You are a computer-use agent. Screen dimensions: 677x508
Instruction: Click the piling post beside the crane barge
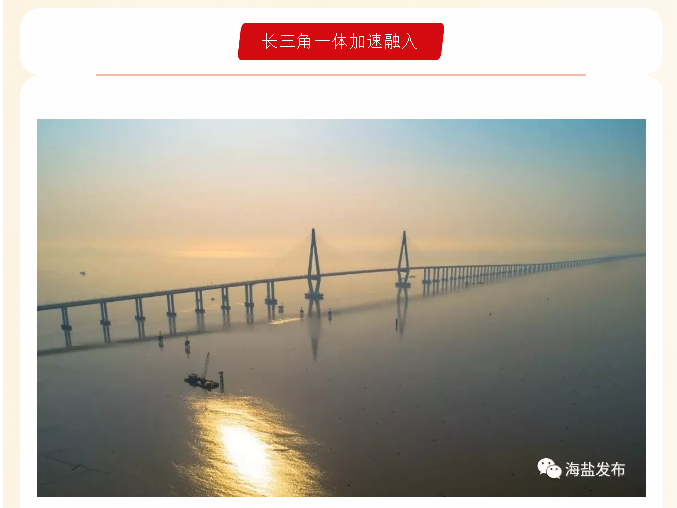pyautogui.click(x=221, y=382)
